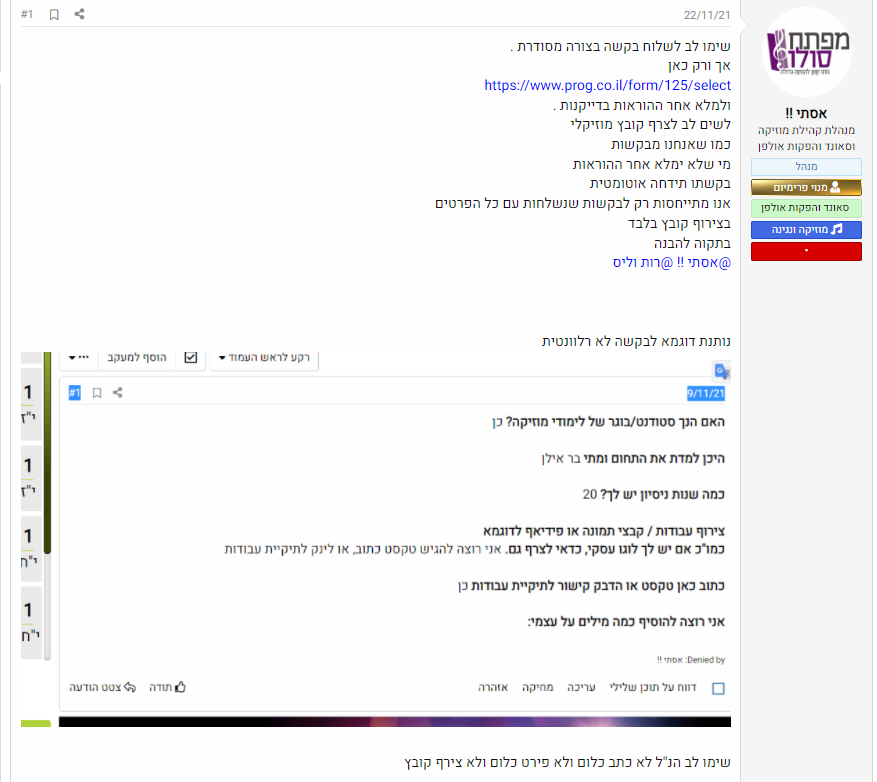Select הוסף למעקב from the toolbar
The width and height of the screenshot is (877, 782).
coord(140,357)
